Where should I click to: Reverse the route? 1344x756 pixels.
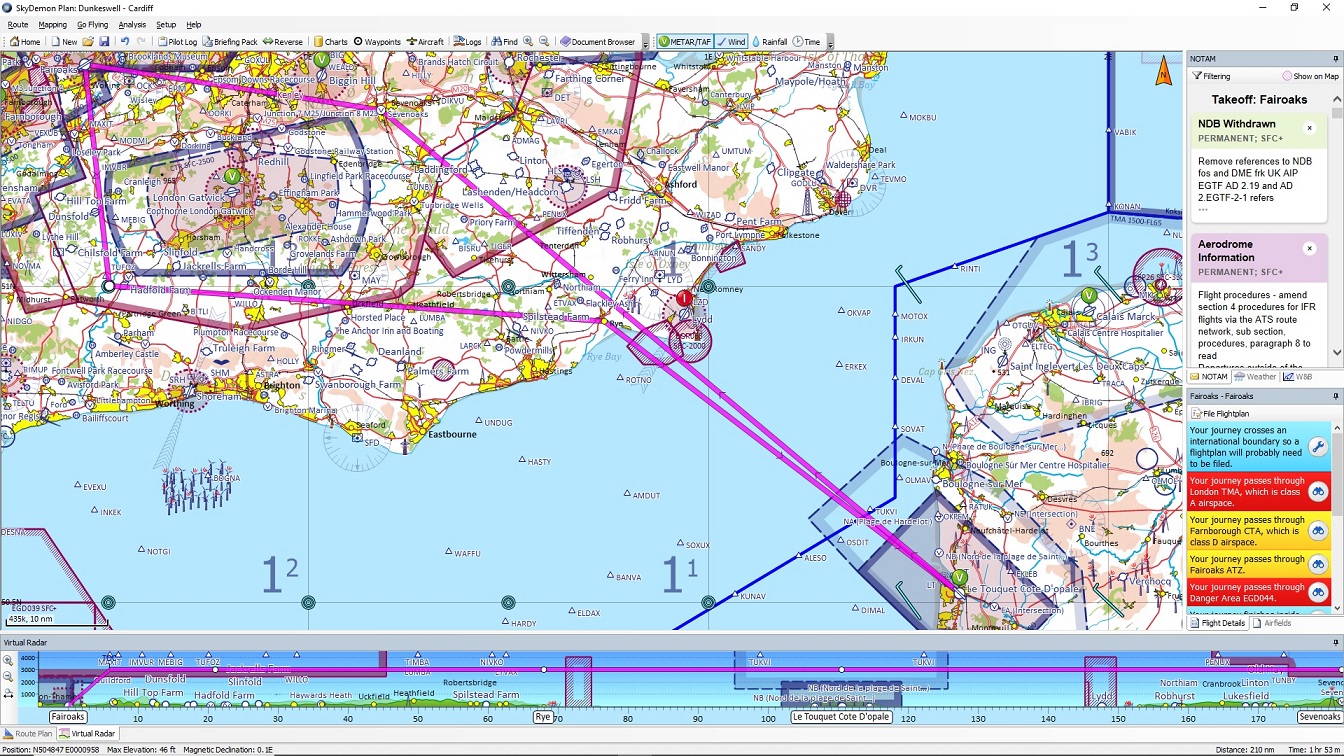283,42
